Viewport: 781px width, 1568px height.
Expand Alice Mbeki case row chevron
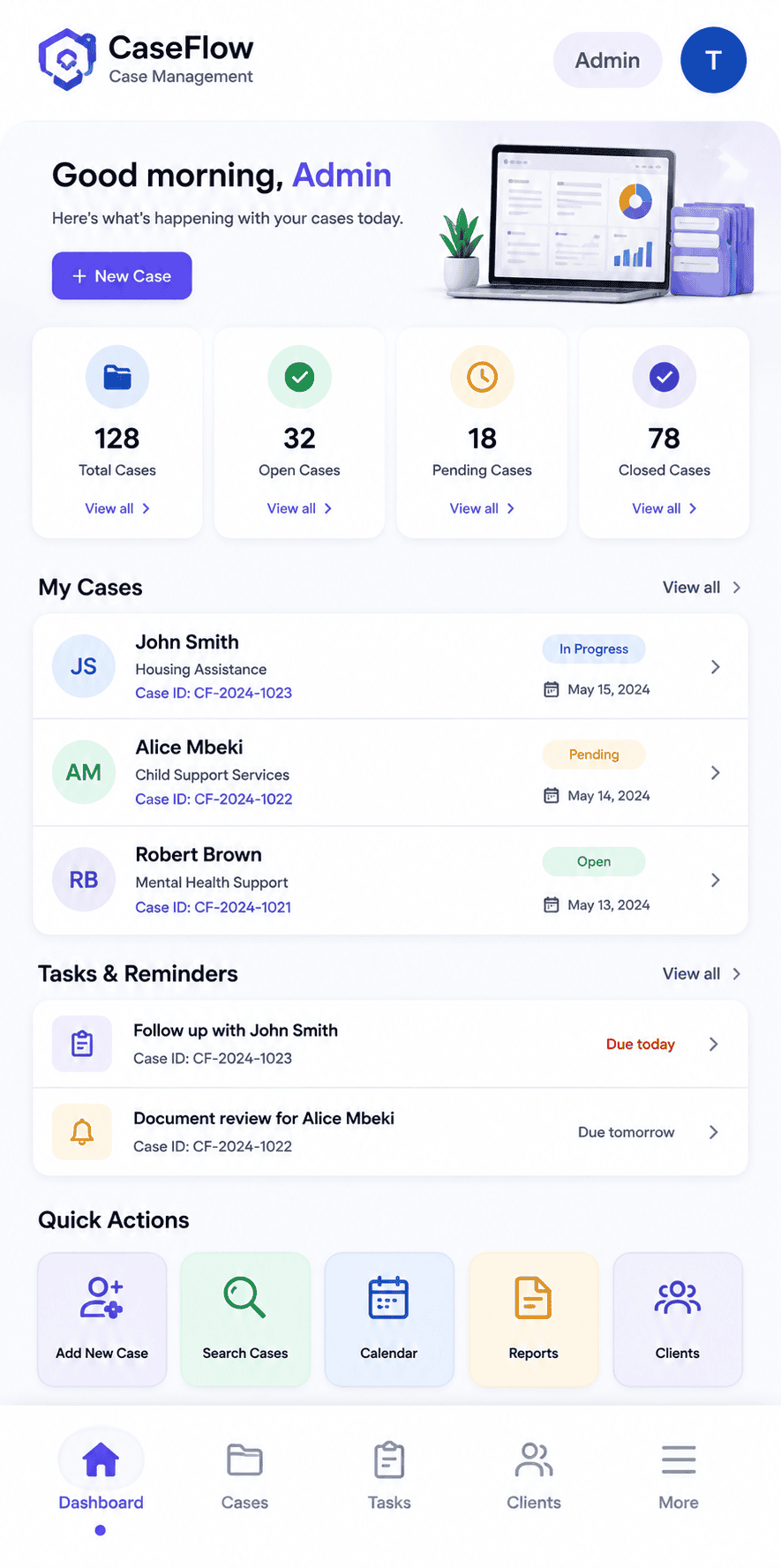point(716,773)
